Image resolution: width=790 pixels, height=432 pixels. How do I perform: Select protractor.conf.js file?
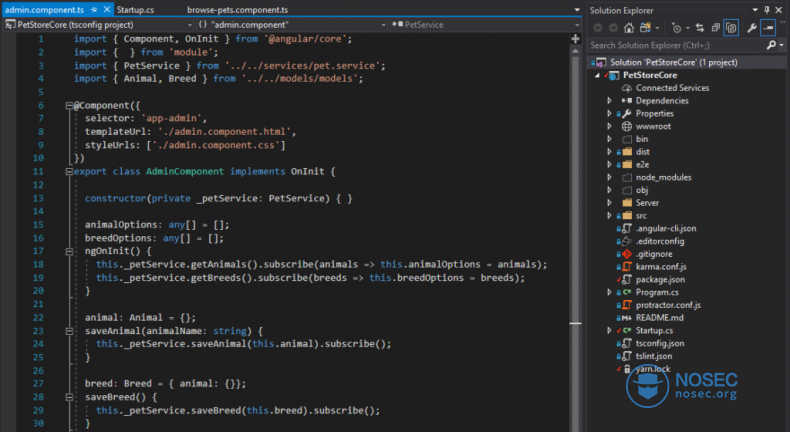[x=668, y=305]
